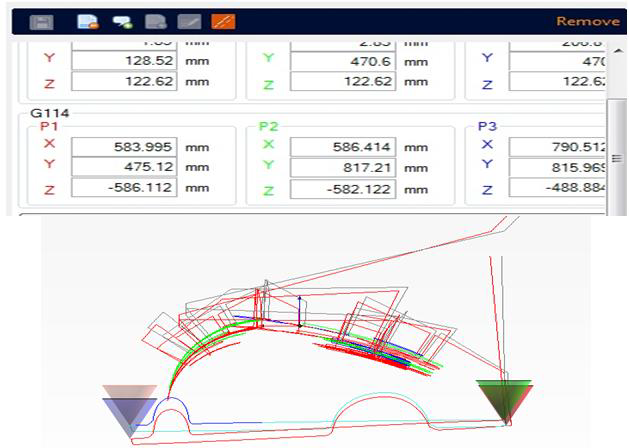Click the document icon with red badge

[87, 21]
